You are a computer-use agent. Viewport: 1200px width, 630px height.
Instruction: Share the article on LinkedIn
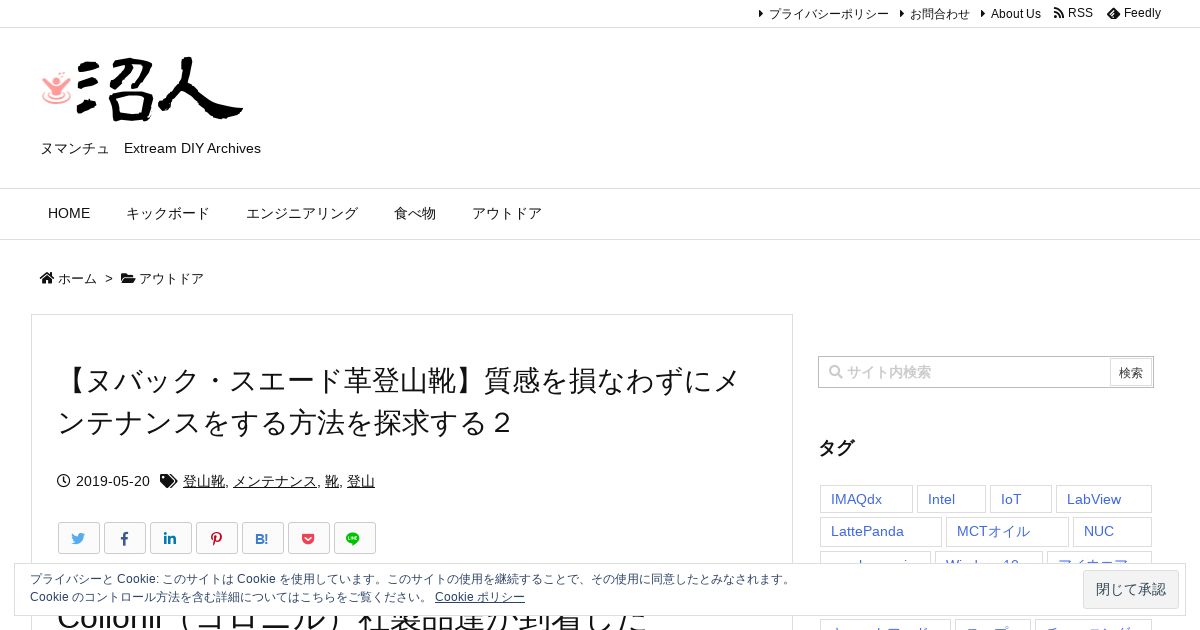tap(171, 538)
